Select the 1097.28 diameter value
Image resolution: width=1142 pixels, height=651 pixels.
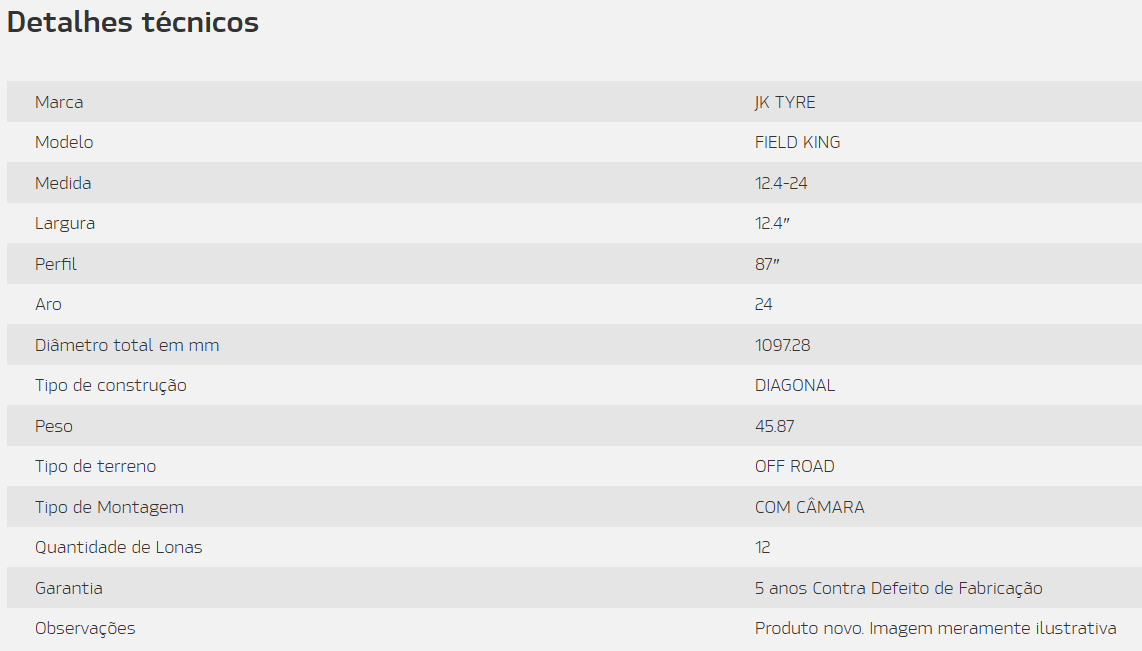point(782,345)
